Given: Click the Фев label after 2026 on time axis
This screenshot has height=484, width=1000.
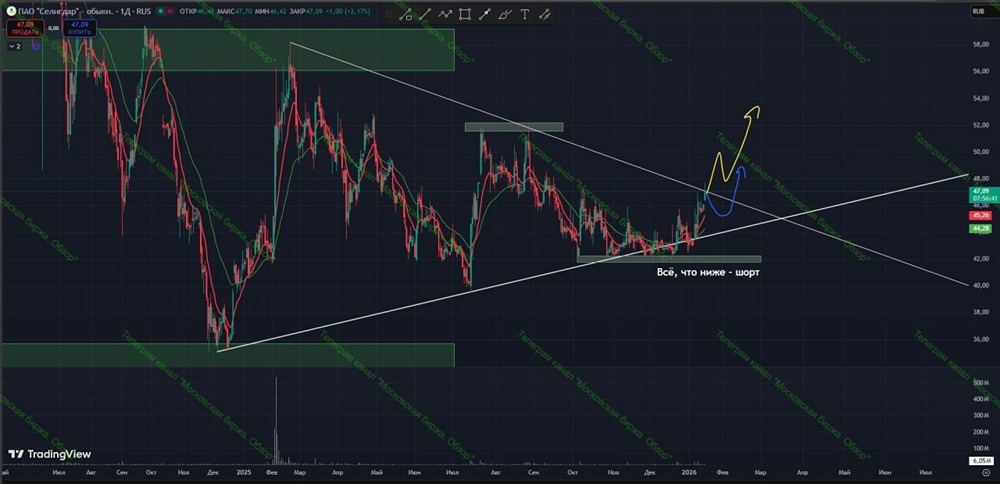Looking at the screenshot, I should click(x=723, y=473).
